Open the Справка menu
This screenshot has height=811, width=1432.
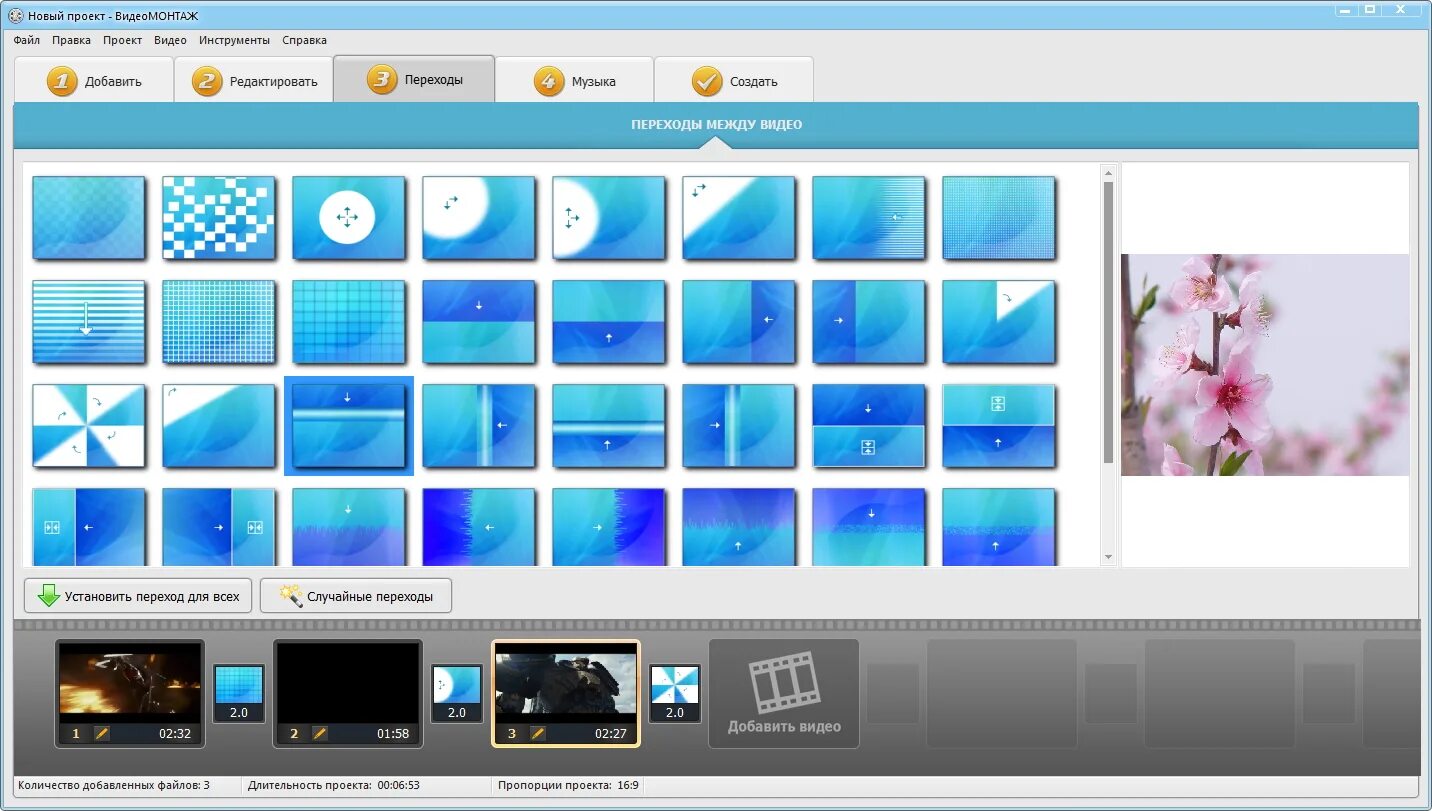pos(304,40)
